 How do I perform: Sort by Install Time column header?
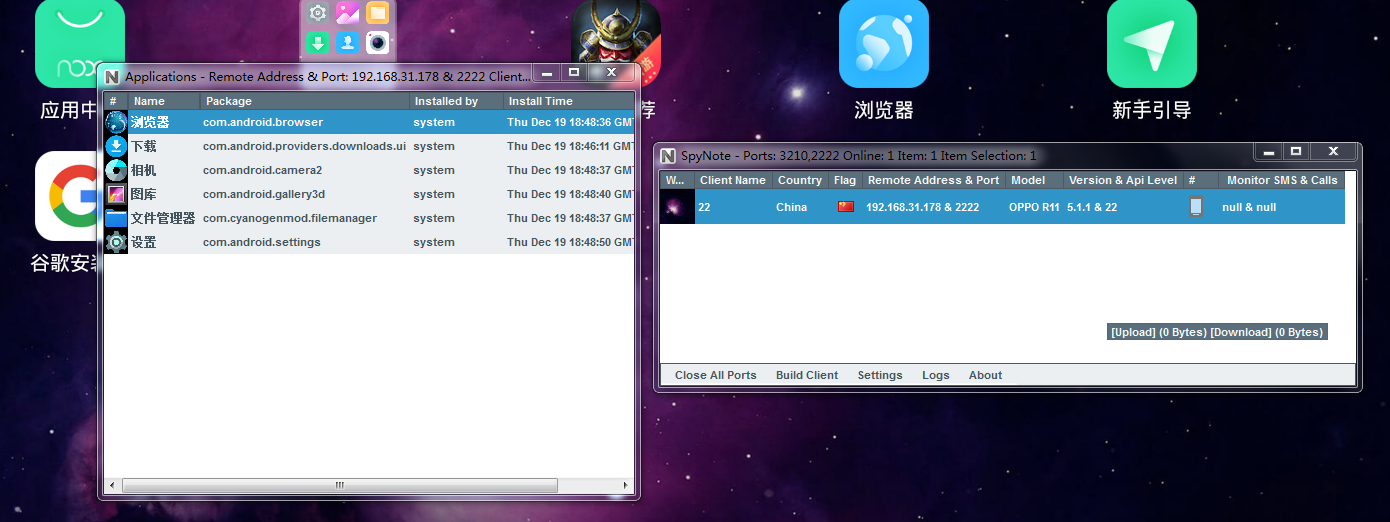[x=569, y=101]
